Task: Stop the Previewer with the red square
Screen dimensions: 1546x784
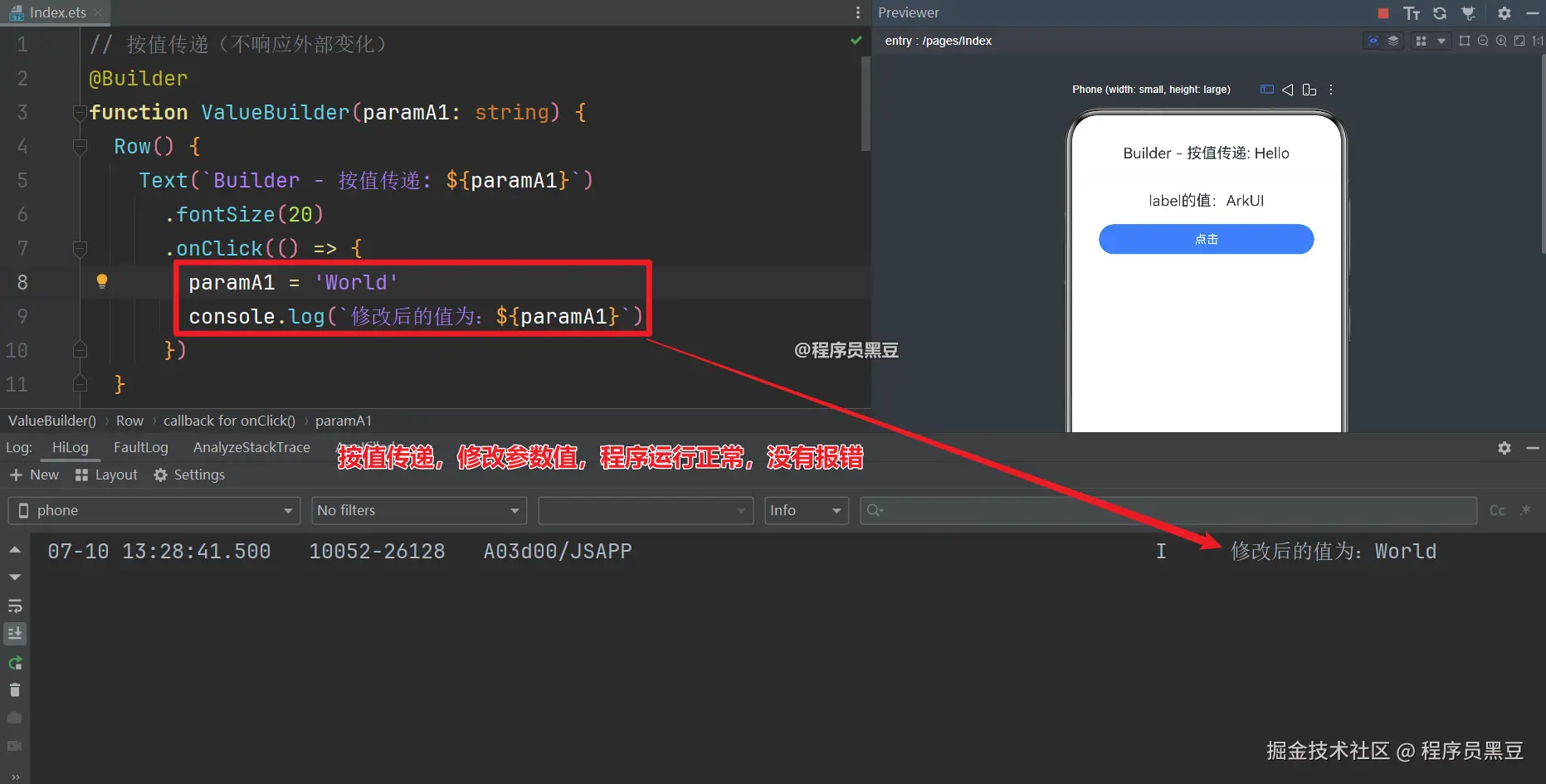Action: 1383,13
